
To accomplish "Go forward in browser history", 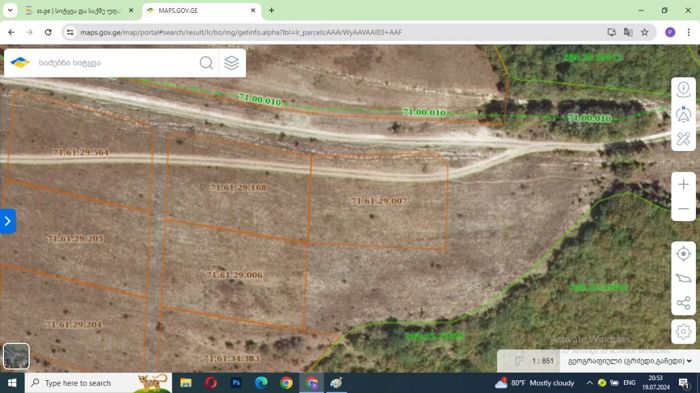I will coord(29,32).
